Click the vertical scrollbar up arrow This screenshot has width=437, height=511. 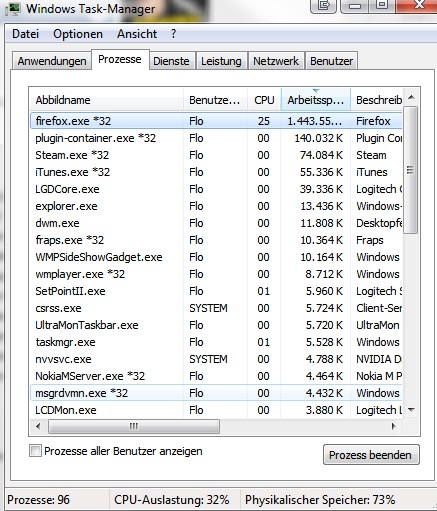(411, 97)
